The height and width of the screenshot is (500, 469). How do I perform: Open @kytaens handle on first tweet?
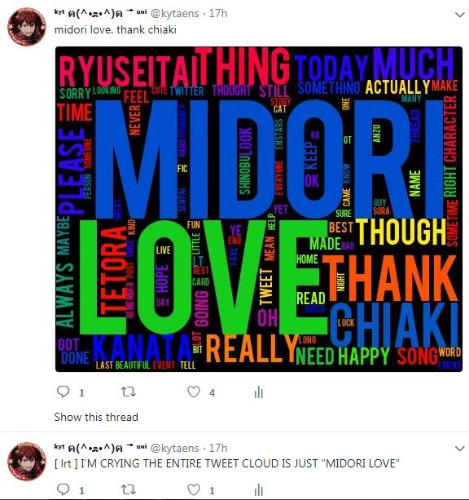pos(175,13)
